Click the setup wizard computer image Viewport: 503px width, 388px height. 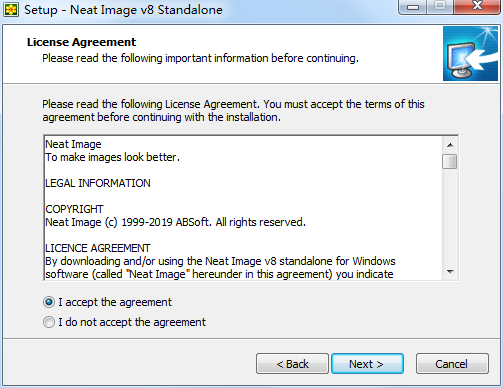pyautogui.click(x=470, y=54)
